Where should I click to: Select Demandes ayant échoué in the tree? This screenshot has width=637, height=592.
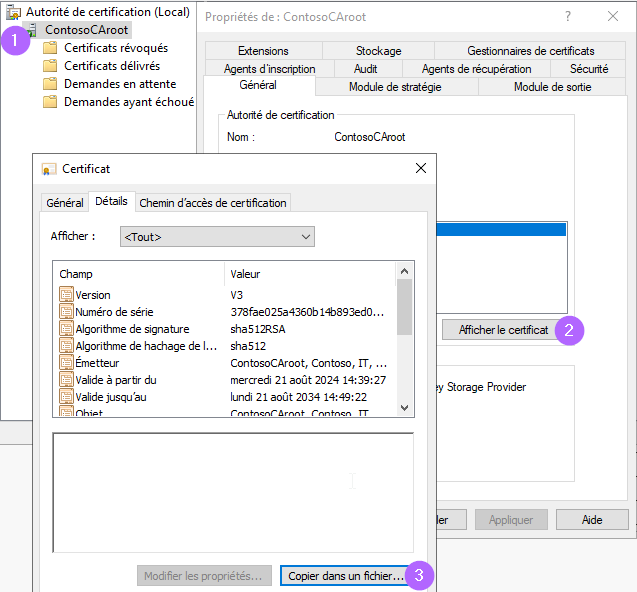[x=129, y=102]
